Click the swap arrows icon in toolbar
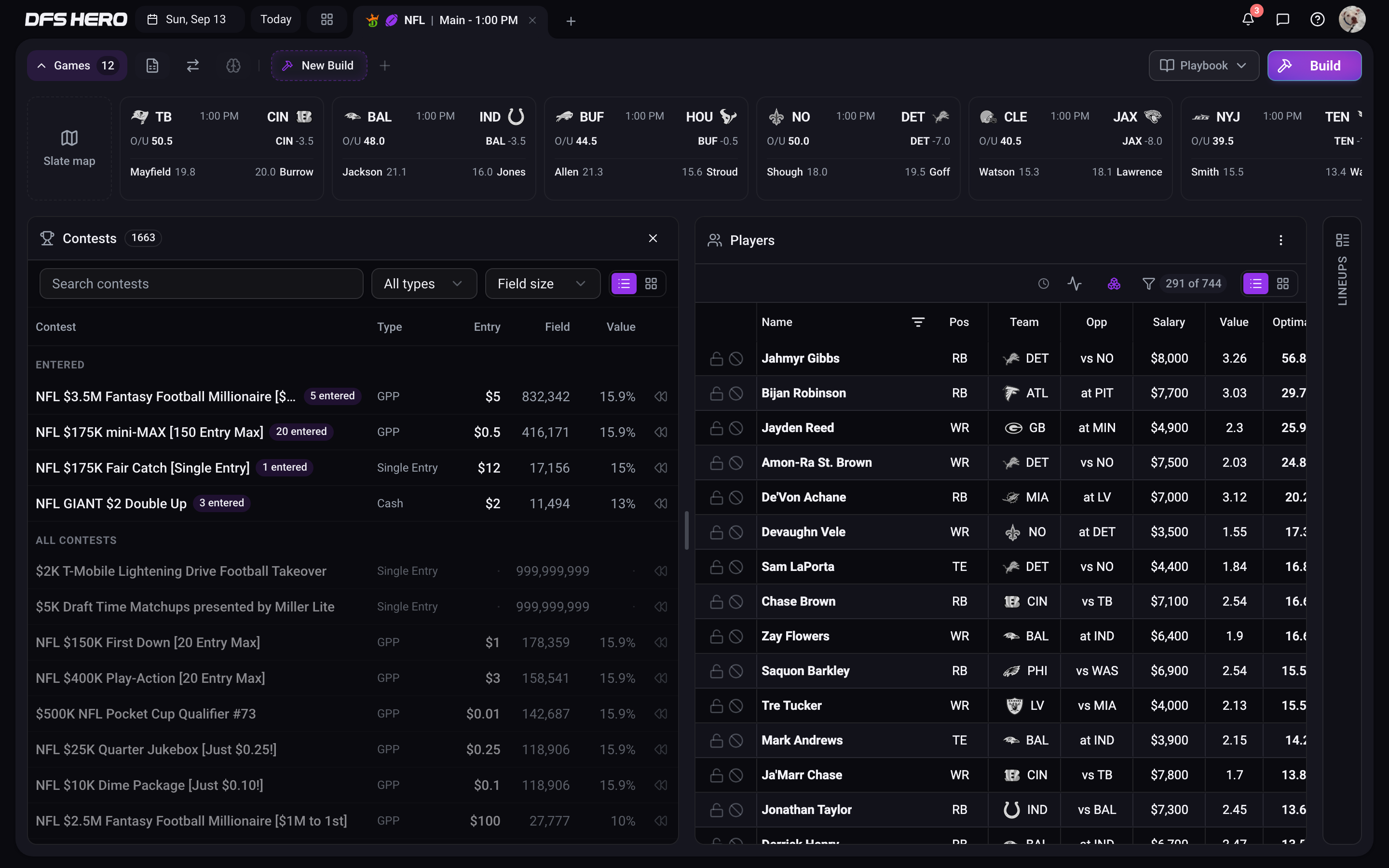This screenshot has height=868, width=1389. point(193,66)
